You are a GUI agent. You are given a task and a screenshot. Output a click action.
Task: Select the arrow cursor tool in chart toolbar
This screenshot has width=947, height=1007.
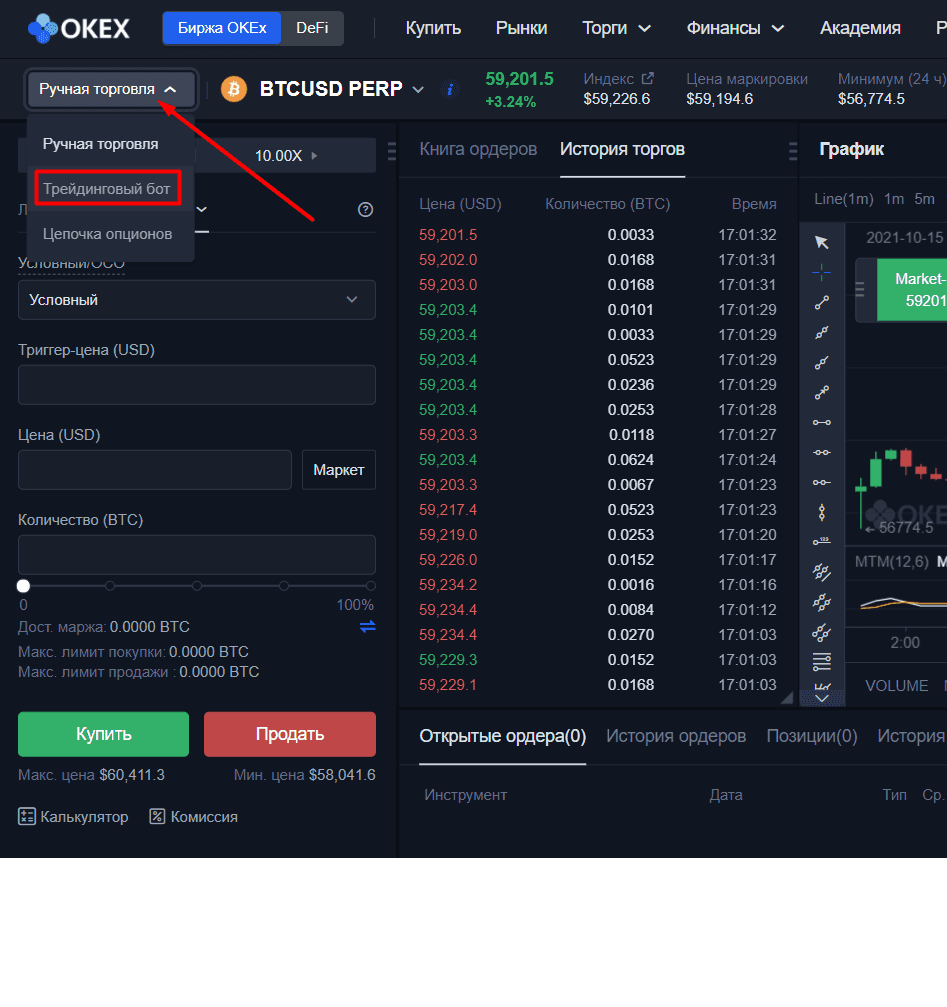click(x=822, y=242)
